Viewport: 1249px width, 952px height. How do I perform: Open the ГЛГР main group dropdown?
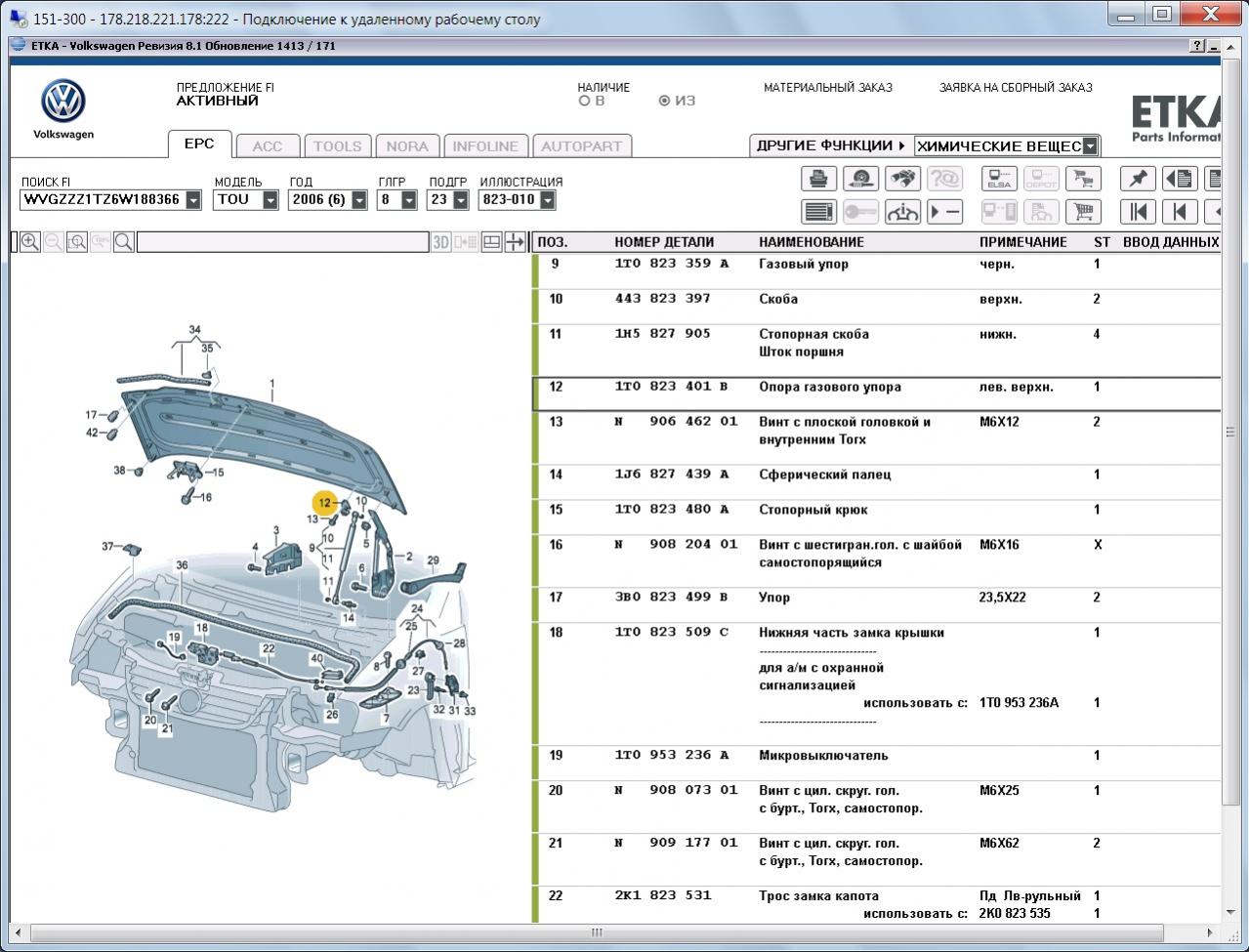pos(409,200)
